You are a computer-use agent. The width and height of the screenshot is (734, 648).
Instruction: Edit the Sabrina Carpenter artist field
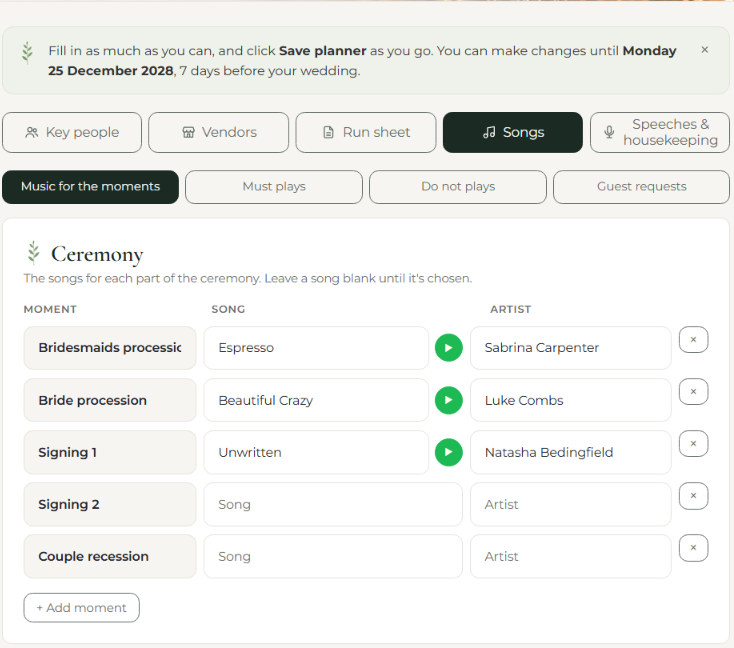(x=571, y=348)
